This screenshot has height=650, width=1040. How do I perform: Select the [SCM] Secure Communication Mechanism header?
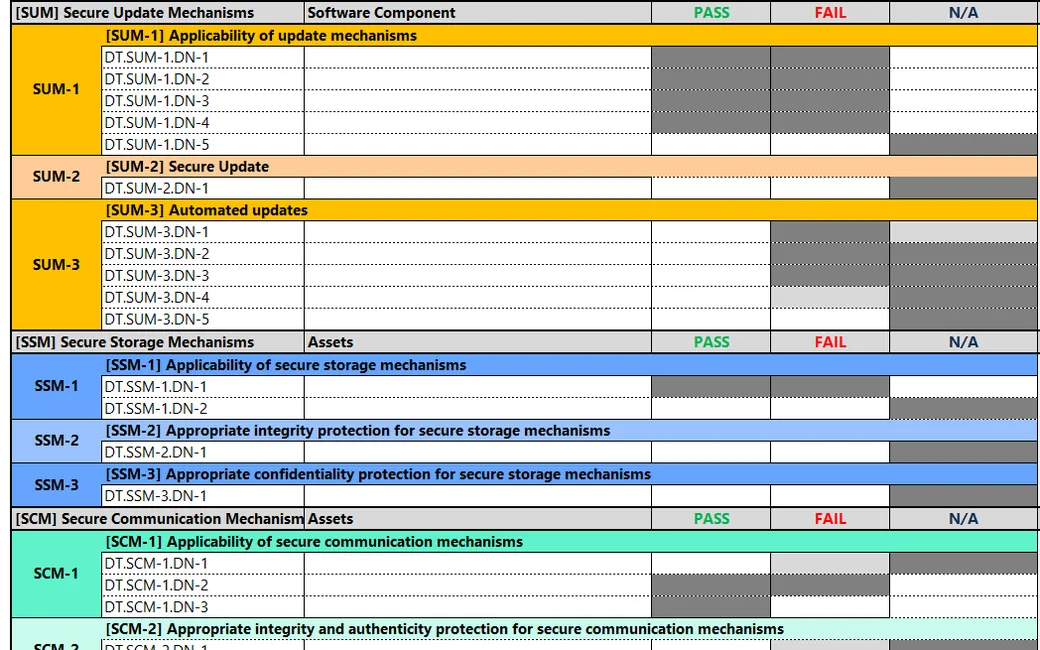[x=158, y=519]
